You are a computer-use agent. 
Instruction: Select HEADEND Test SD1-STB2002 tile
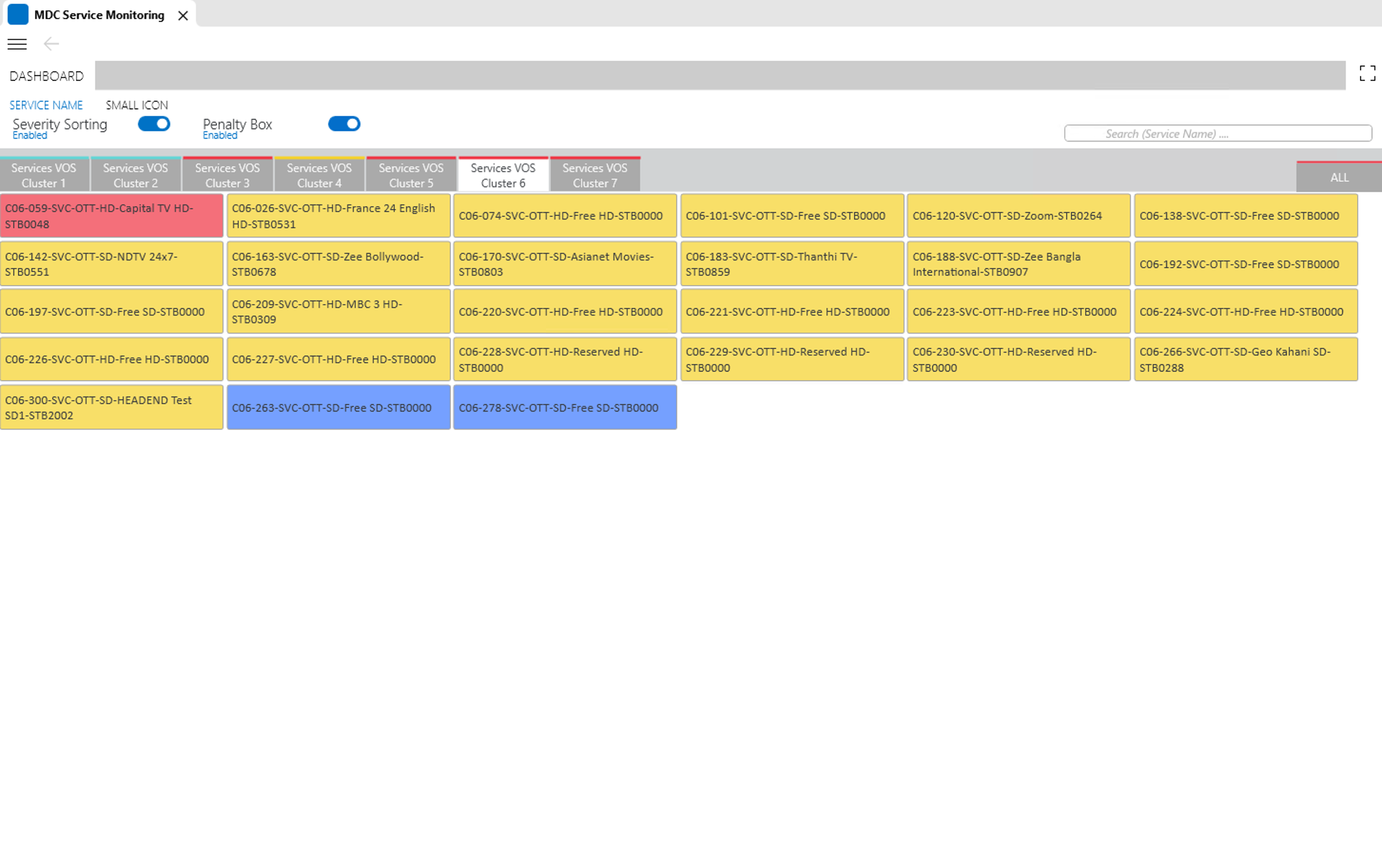coord(111,407)
